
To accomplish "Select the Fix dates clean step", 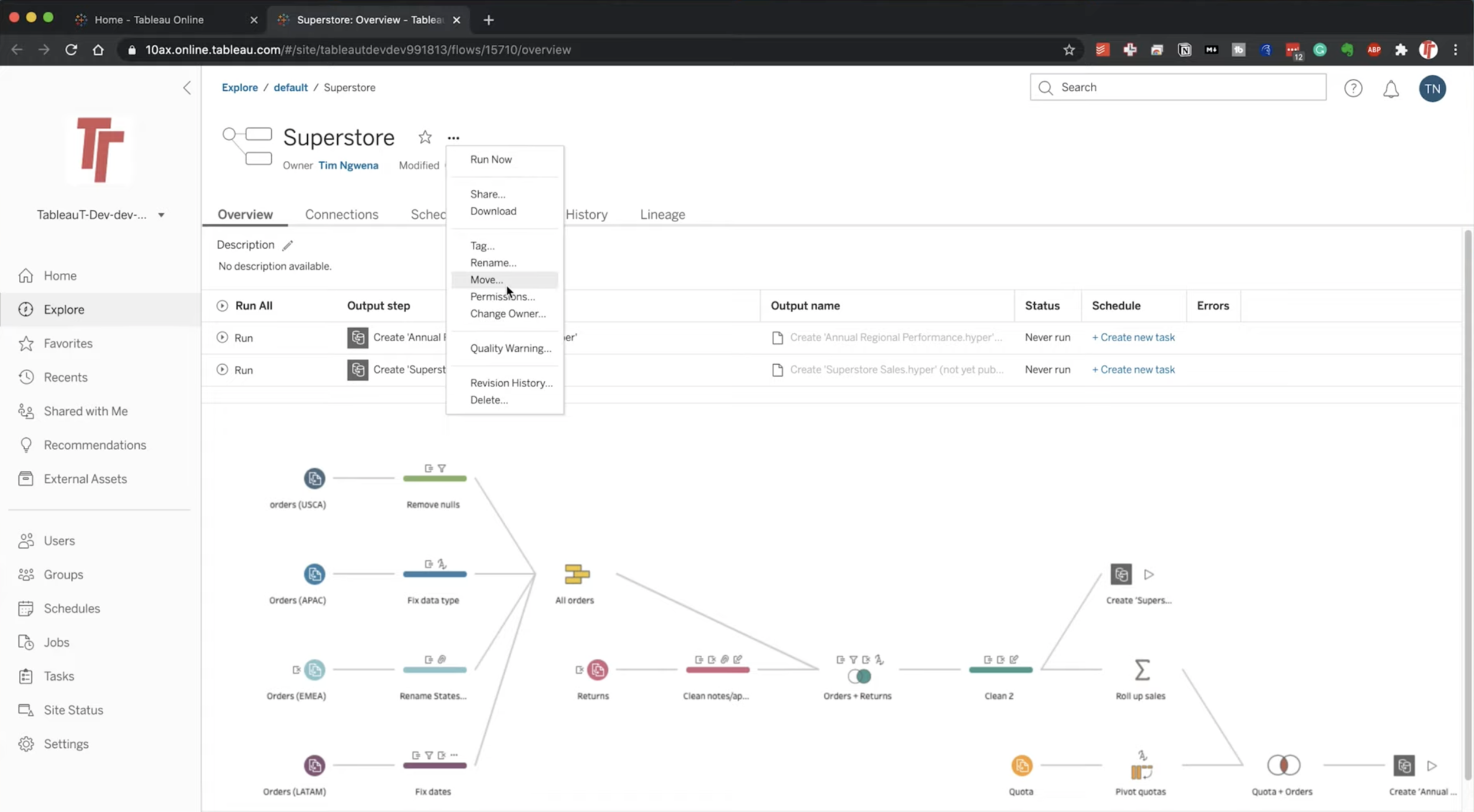I will click(435, 765).
